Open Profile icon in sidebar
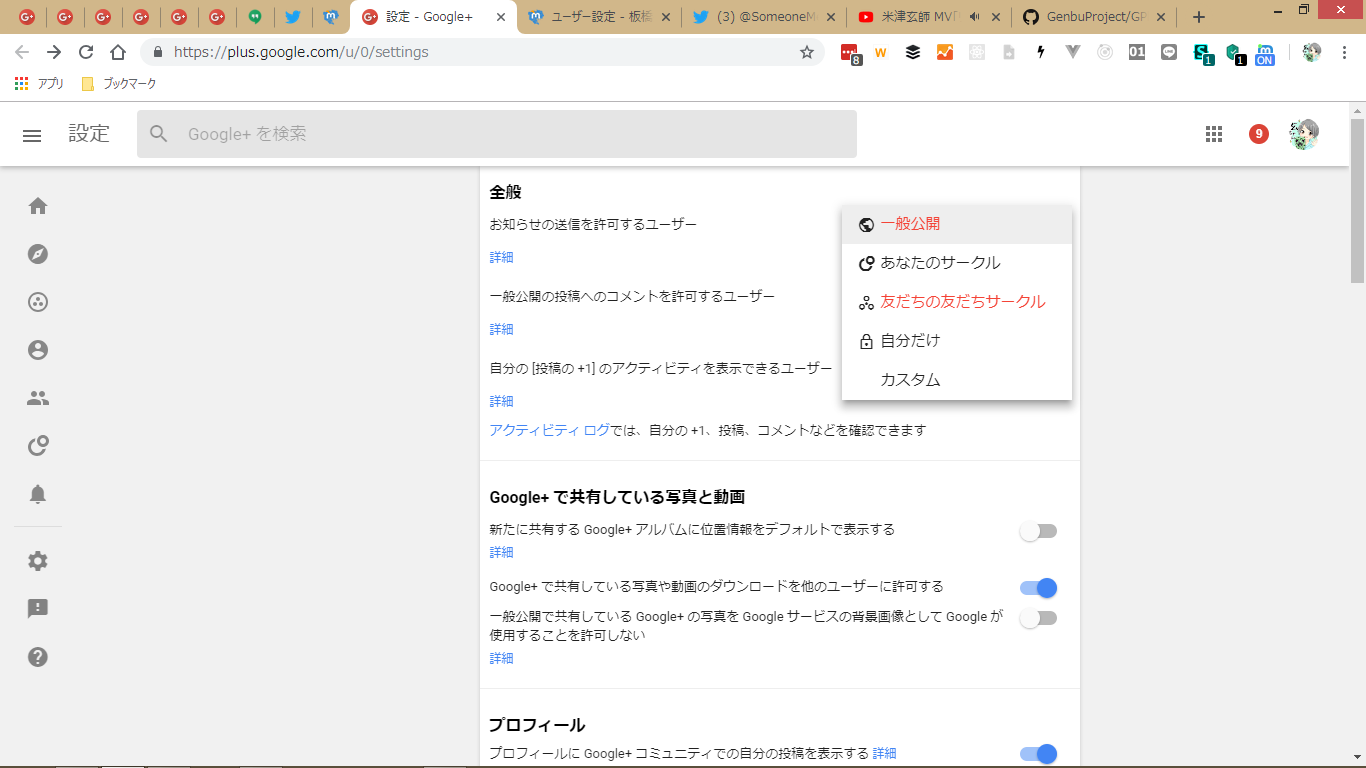1366x768 pixels. 38,350
